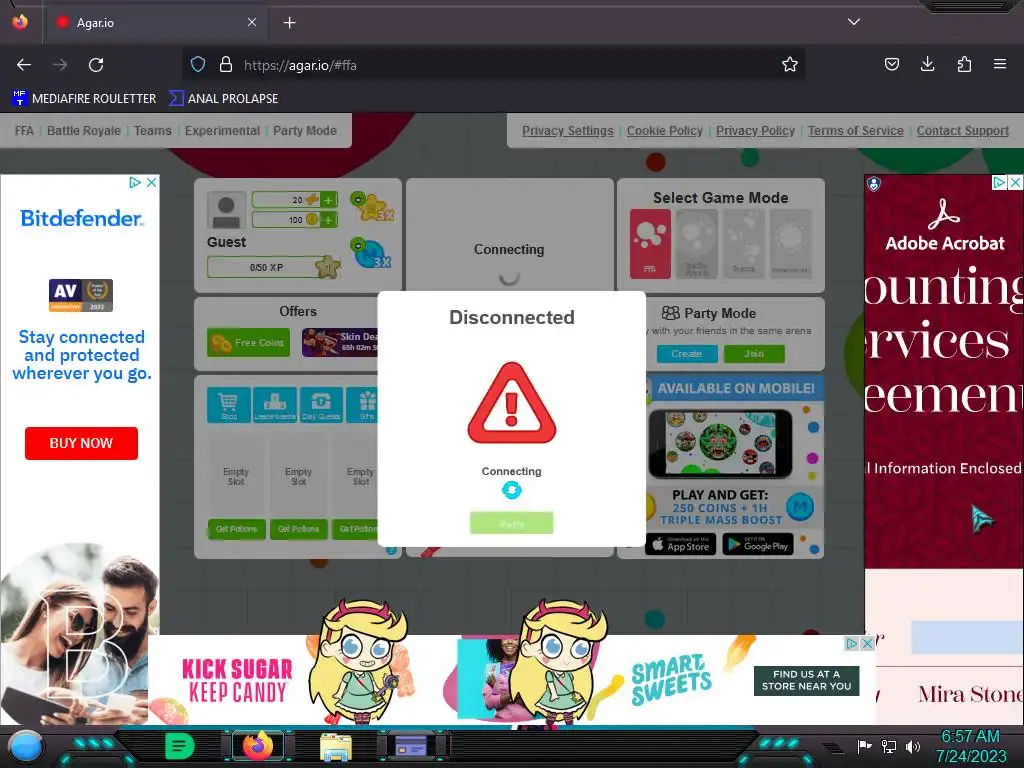Click the Party Mode Create button
1024x768 pixels.
coord(687,353)
